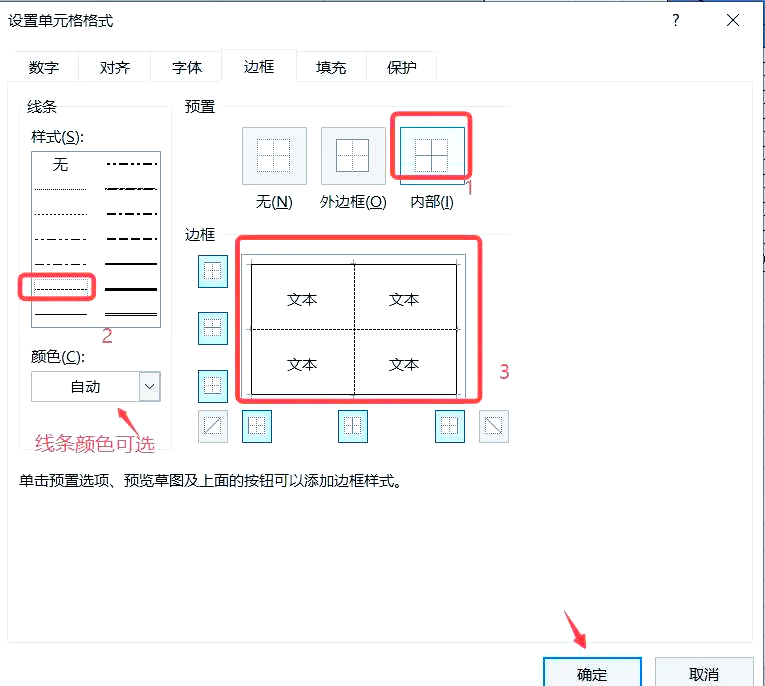Apply the 内部(I) inside border preset
Image resolution: width=765 pixels, height=686 pixels.
click(432, 156)
